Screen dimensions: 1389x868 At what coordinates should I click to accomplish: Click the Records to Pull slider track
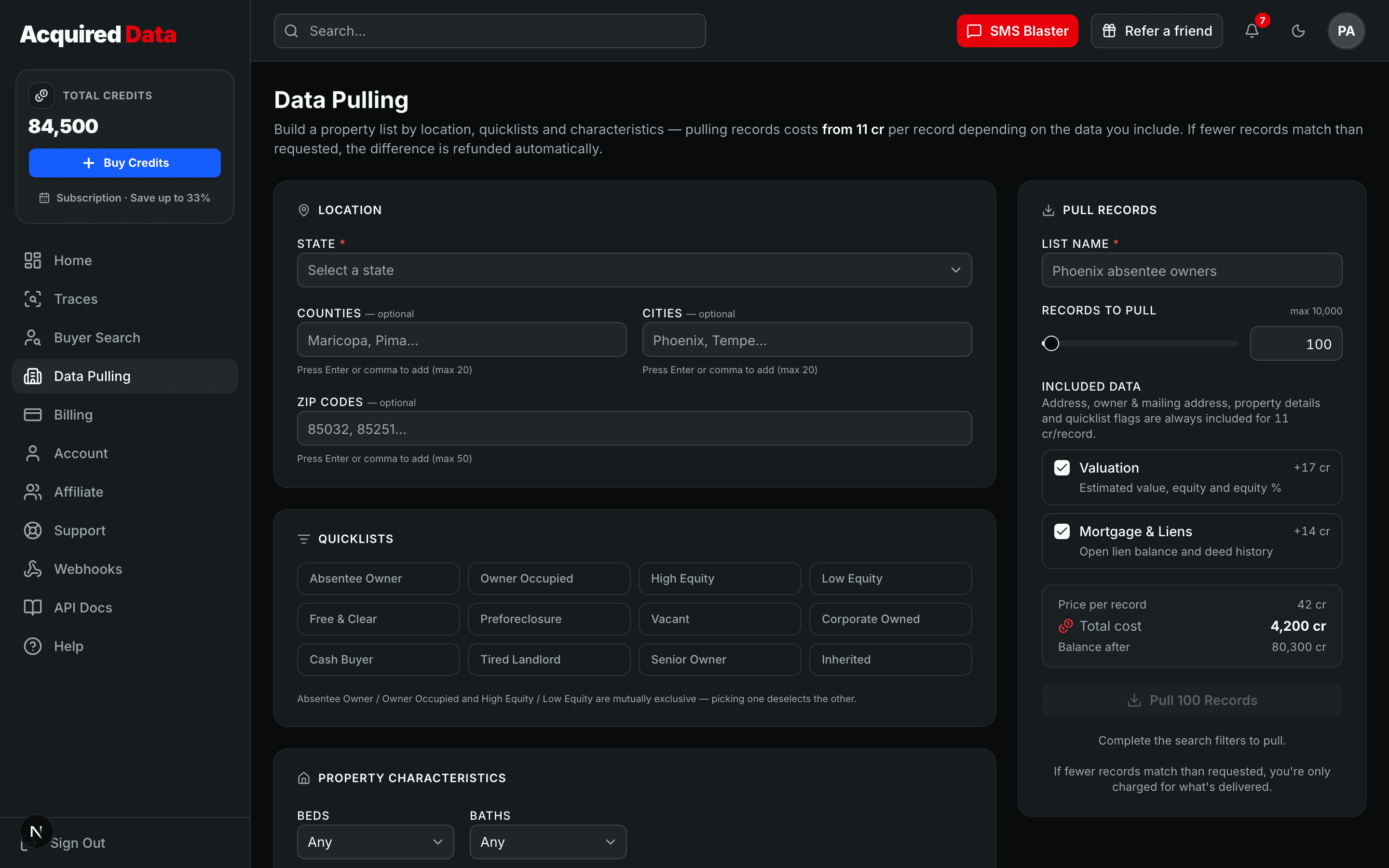[1140, 343]
